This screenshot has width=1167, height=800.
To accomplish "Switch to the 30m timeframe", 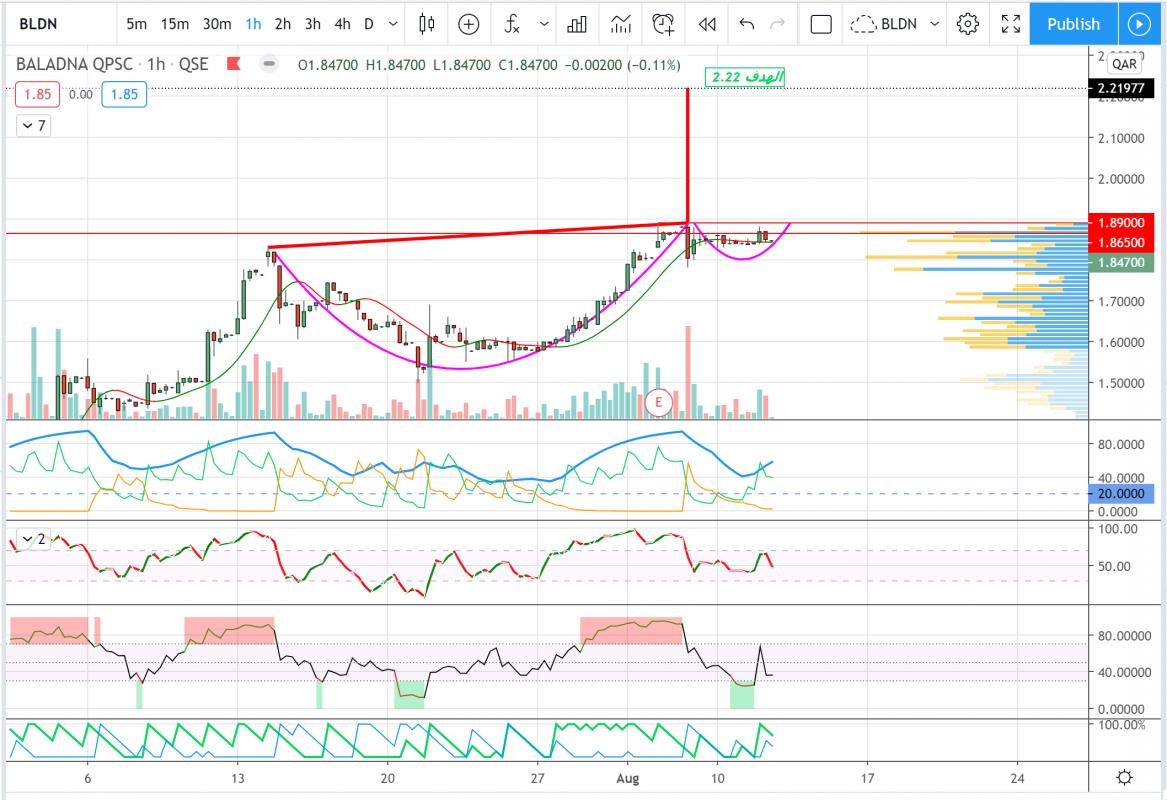I will point(217,24).
